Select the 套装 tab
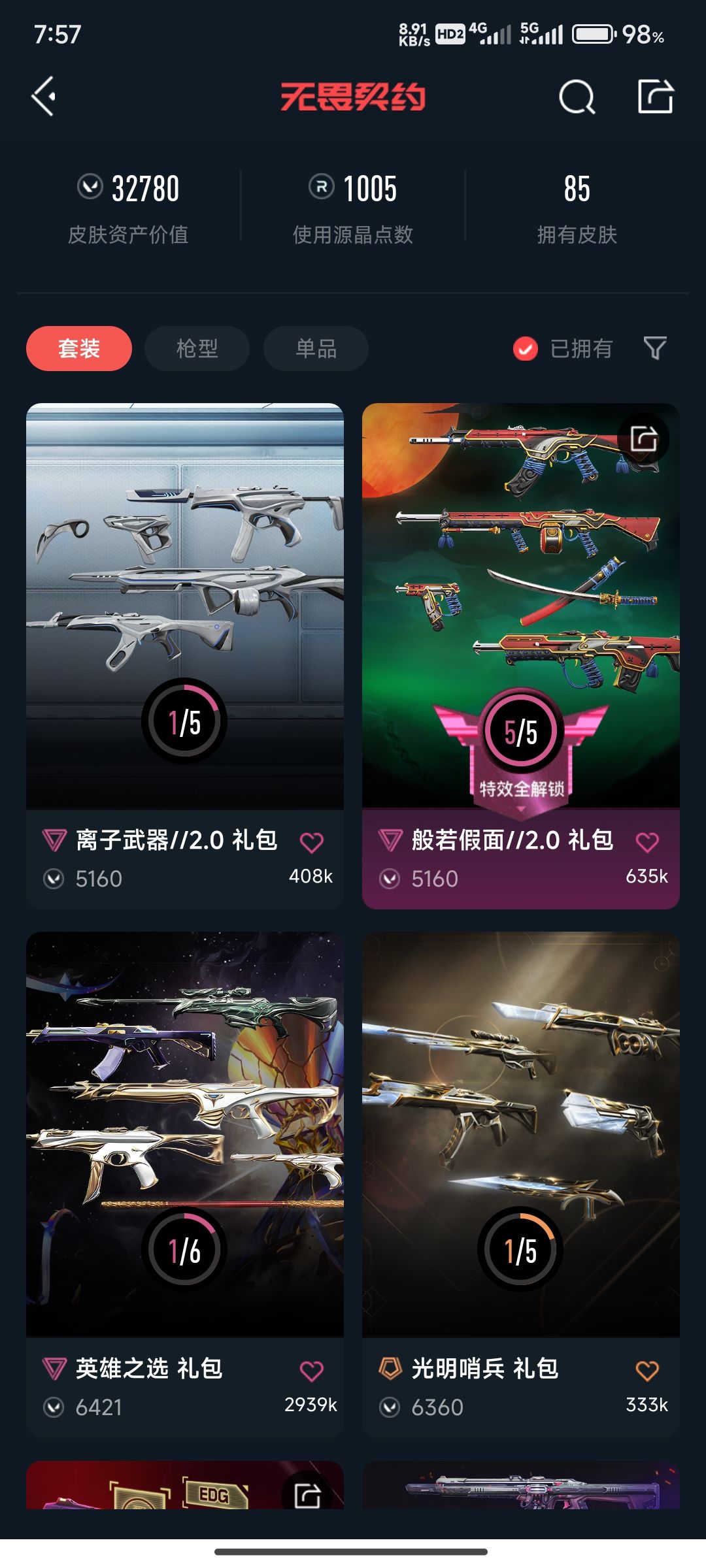 point(79,348)
